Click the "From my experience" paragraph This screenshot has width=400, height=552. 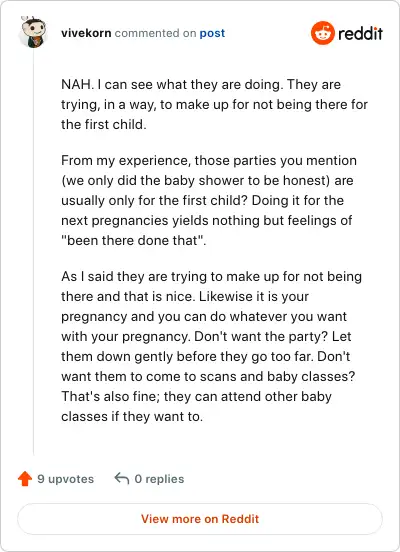[x=209, y=200]
